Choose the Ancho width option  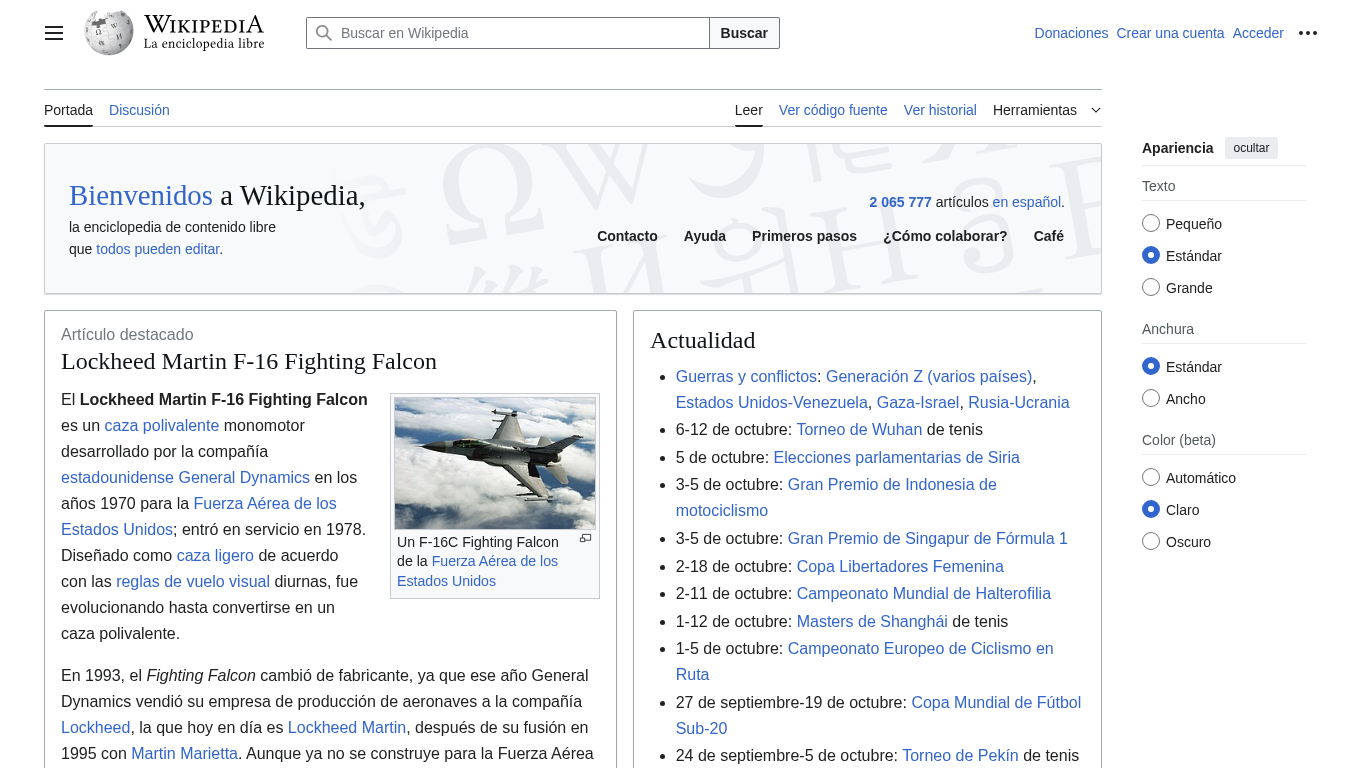[x=1151, y=399]
